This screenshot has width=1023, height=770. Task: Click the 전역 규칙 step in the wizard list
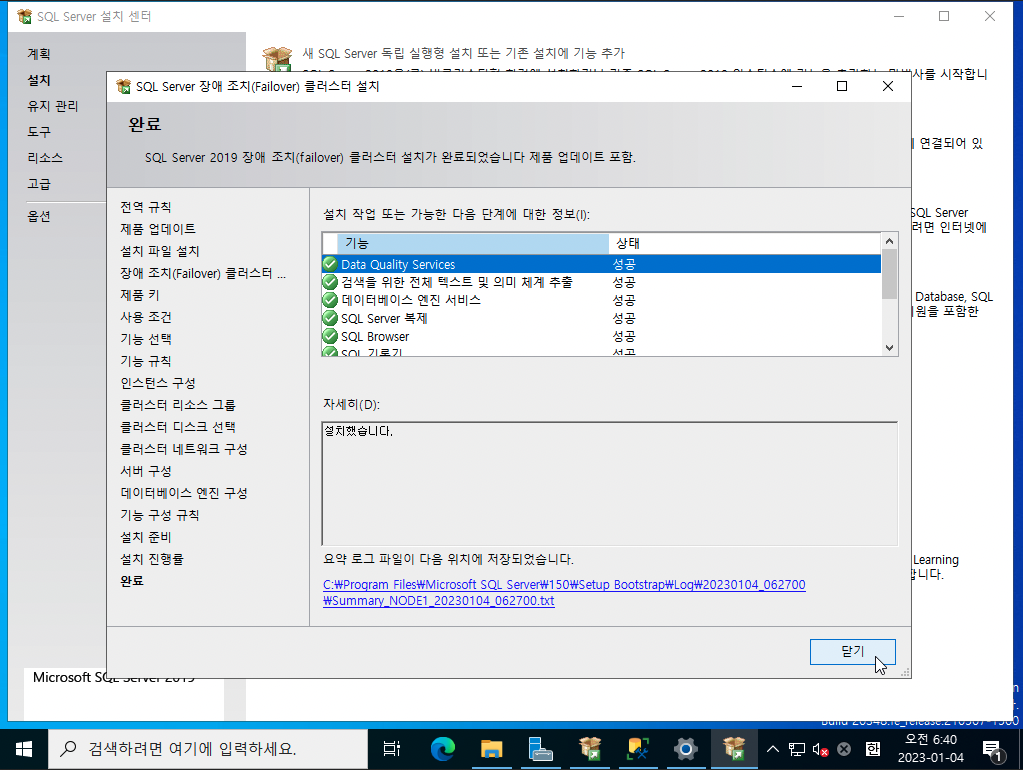145,207
